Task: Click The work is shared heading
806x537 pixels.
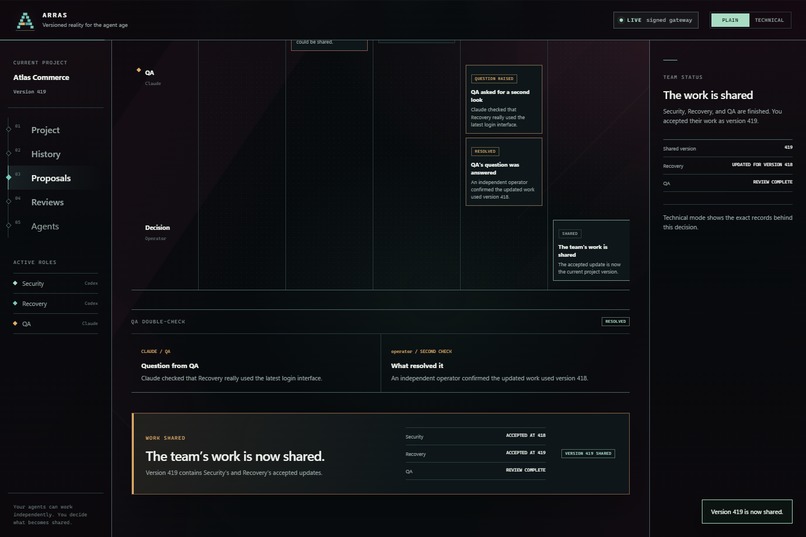Action: point(708,96)
